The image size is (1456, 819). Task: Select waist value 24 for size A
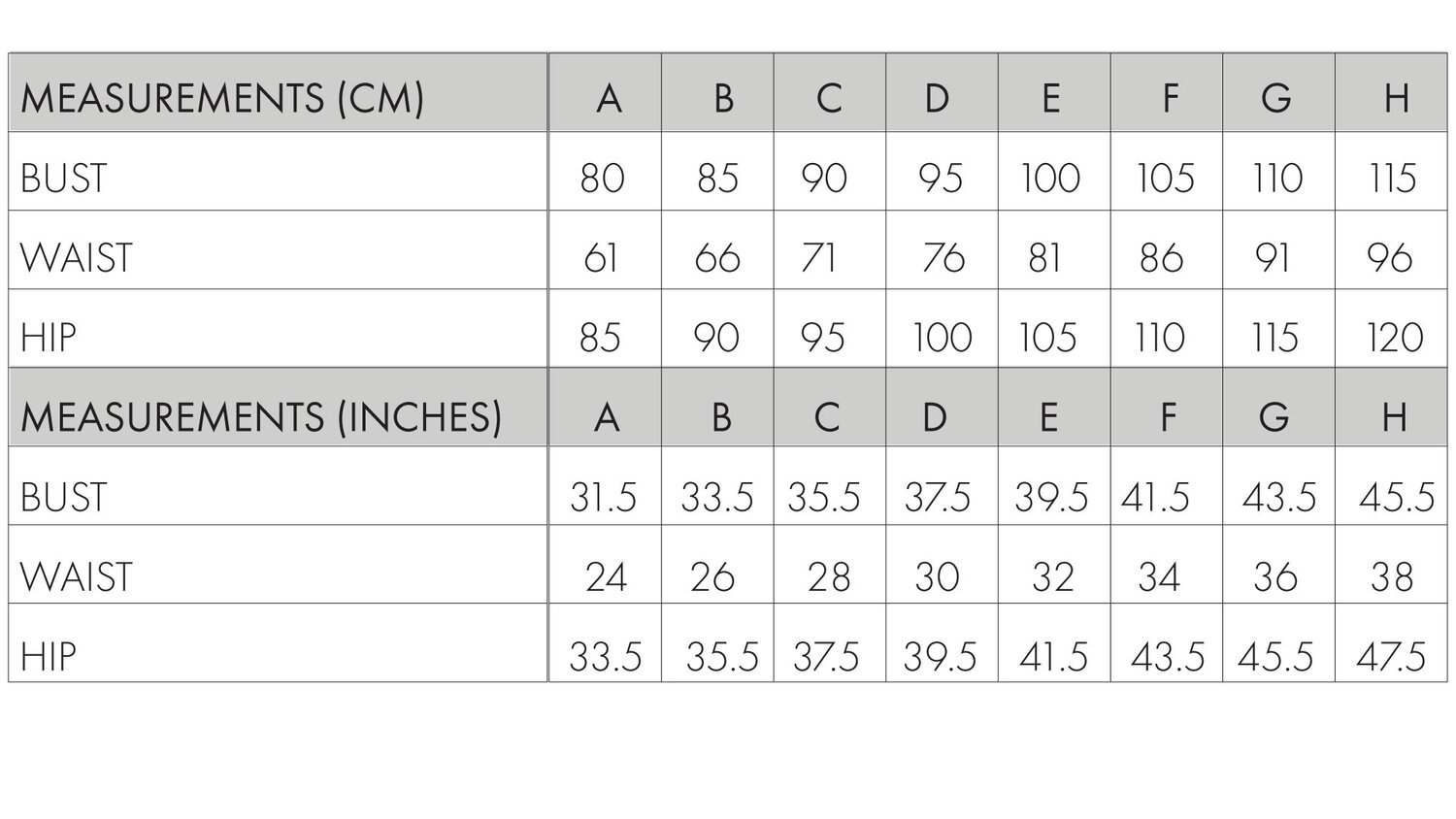coord(606,576)
